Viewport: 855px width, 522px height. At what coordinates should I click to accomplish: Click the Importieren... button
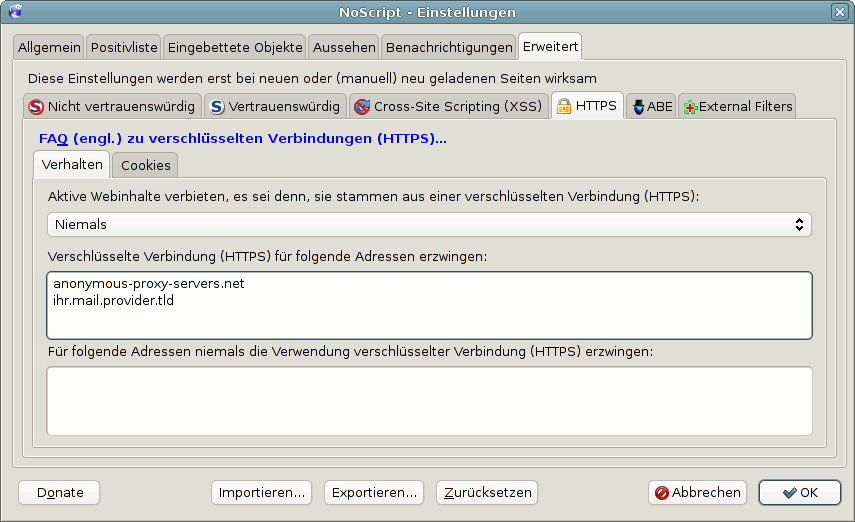(262, 493)
